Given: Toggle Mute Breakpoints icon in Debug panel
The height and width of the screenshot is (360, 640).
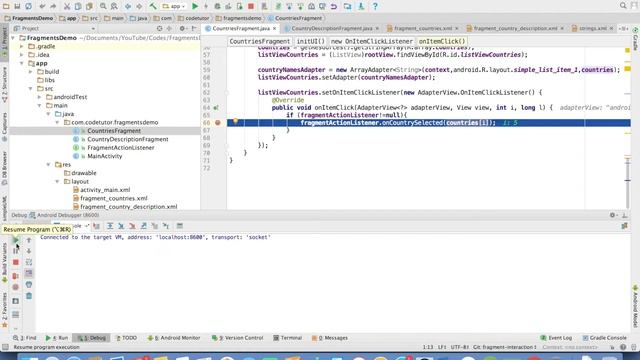Looking at the screenshot, I should 16,287.
